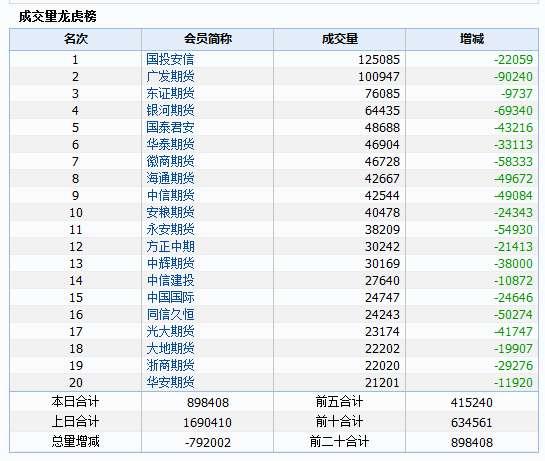This screenshot has height=461, width=545.
Task: Follow the 光大期货 link
Action: tap(170, 332)
